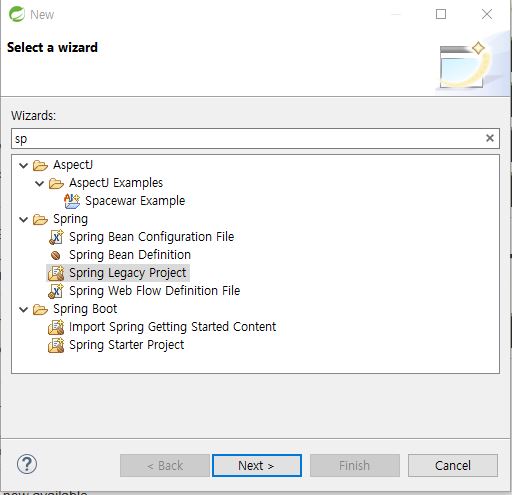Click the Spring leaf icon in title bar

coord(17,14)
